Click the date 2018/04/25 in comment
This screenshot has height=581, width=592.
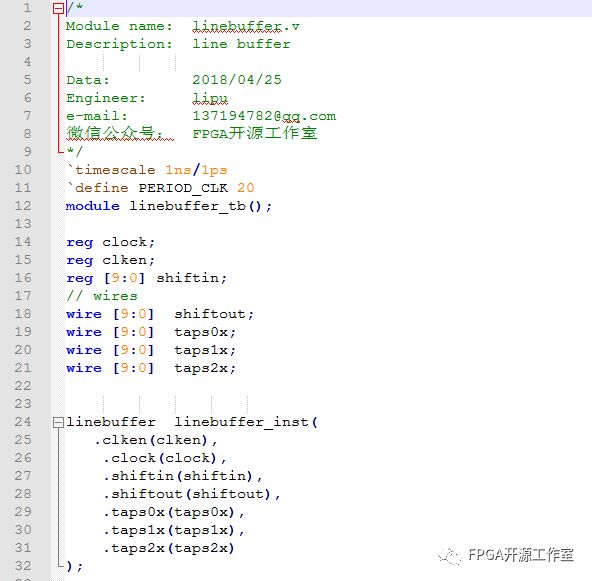(237, 80)
